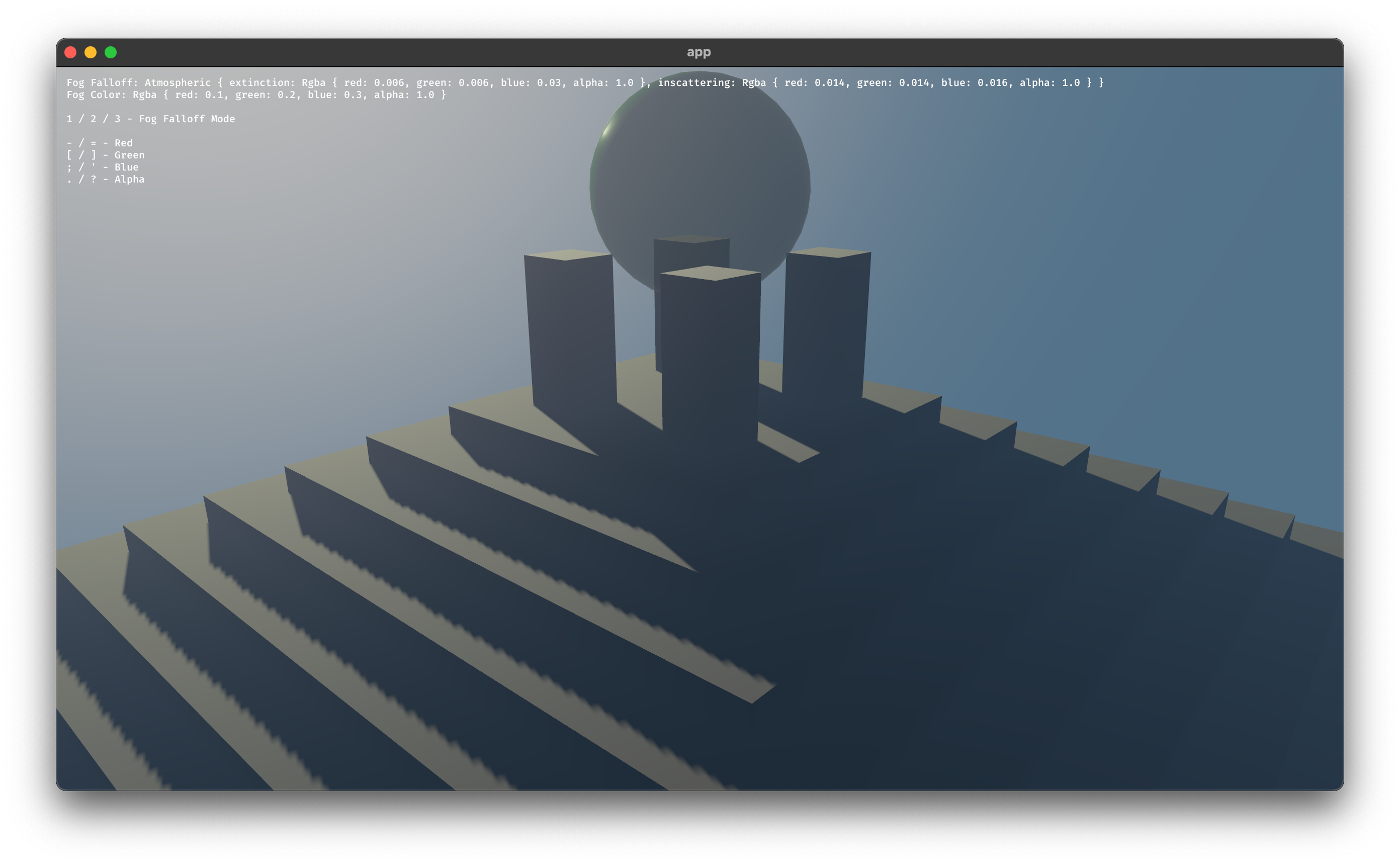Click the '[ / ] - Green' control hint
This screenshot has height=865, width=1400.
click(x=106, y=155)
